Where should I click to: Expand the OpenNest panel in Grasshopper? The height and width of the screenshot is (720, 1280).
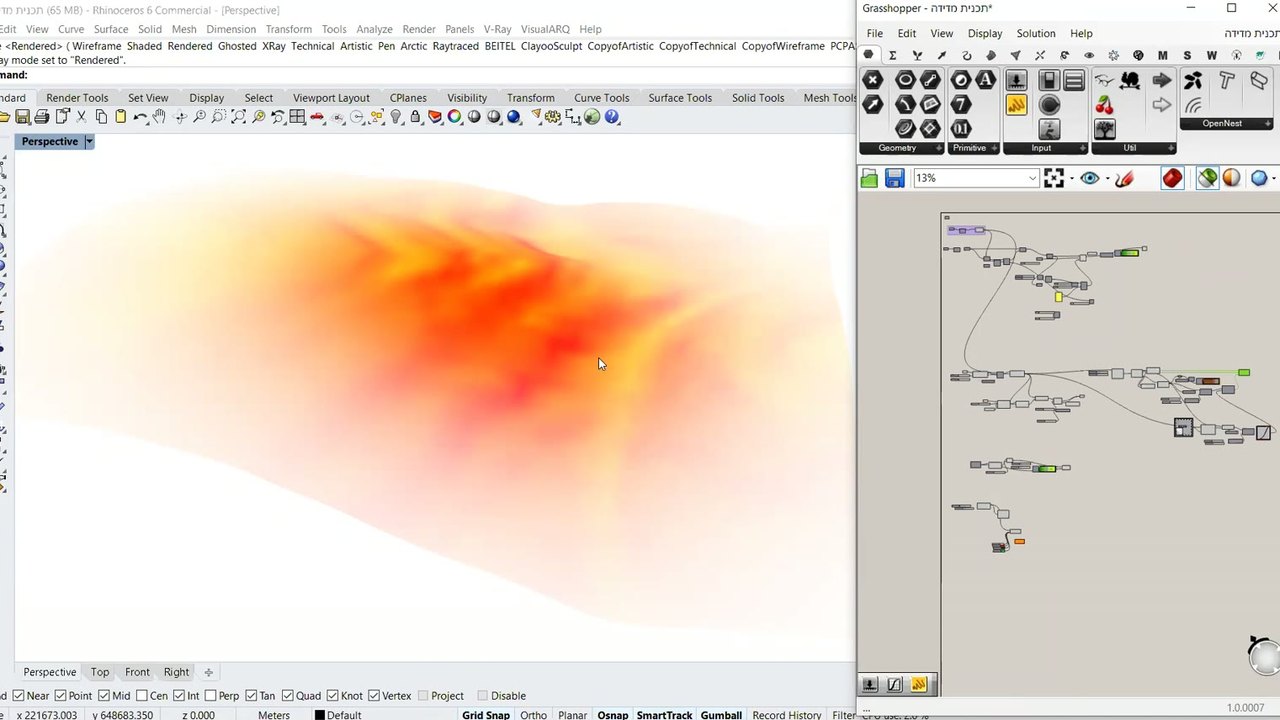pos(1269,124)
